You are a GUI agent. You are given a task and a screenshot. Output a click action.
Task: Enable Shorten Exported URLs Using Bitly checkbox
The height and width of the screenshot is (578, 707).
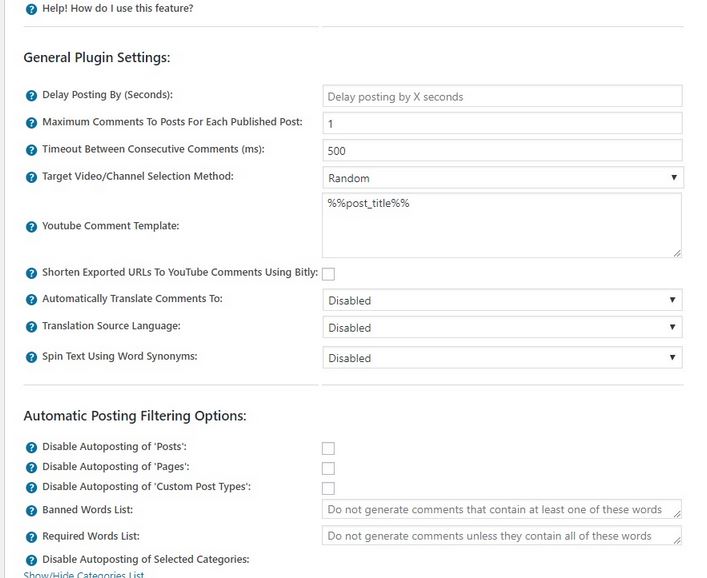pos(328,274)
